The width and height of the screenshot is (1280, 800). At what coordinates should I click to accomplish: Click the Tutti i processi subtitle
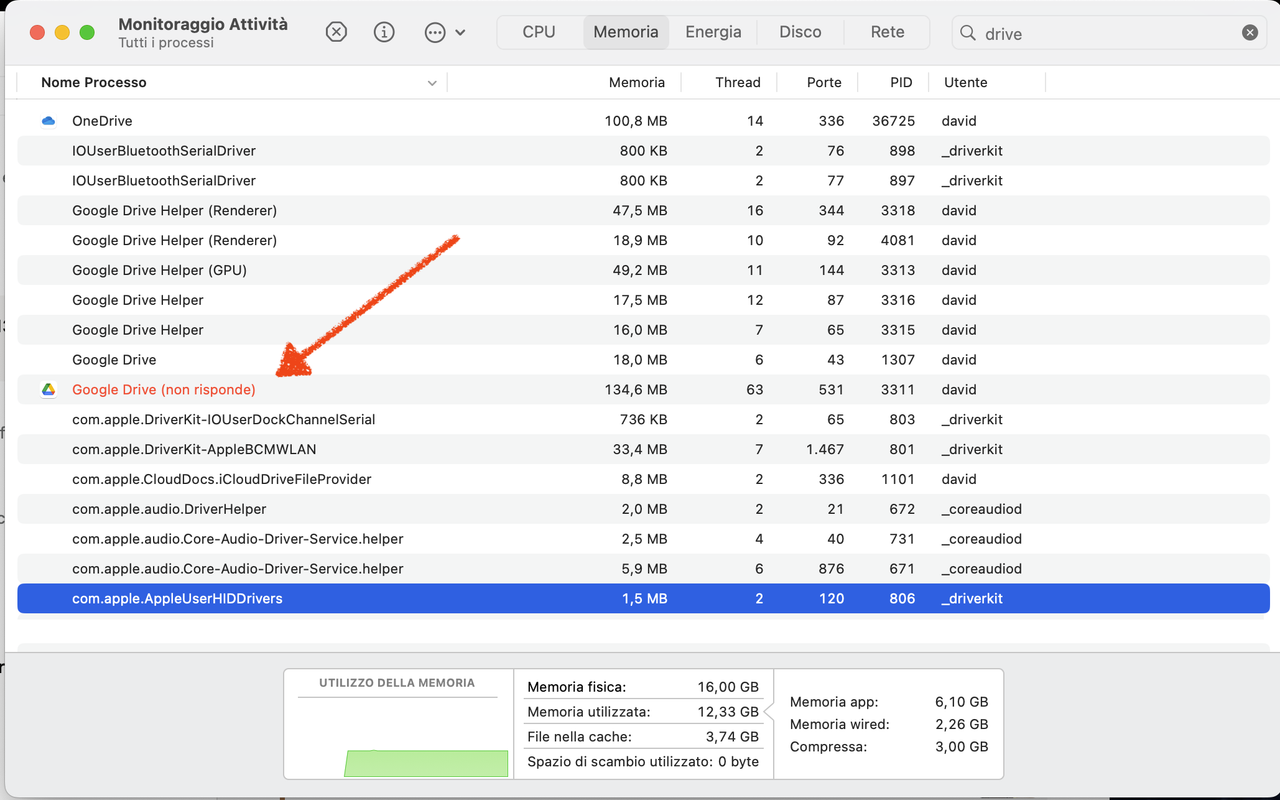point(166,43)
